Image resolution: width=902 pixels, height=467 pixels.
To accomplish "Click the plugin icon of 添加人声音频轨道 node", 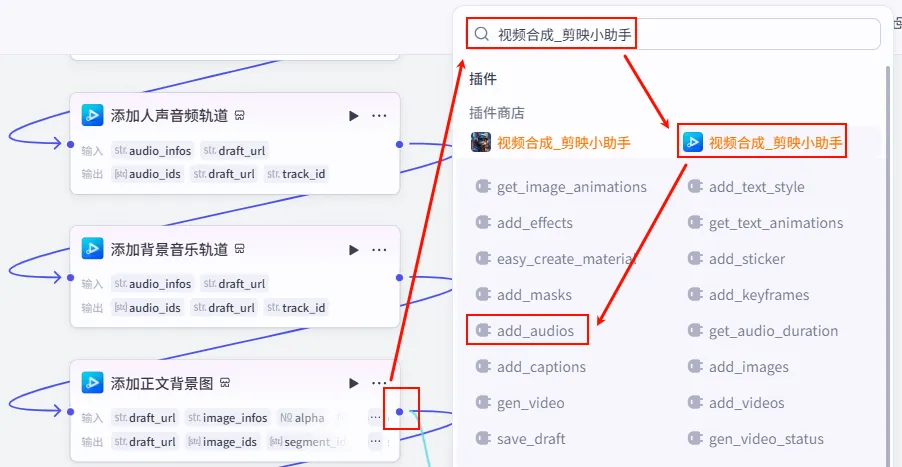I will point(92,115).
